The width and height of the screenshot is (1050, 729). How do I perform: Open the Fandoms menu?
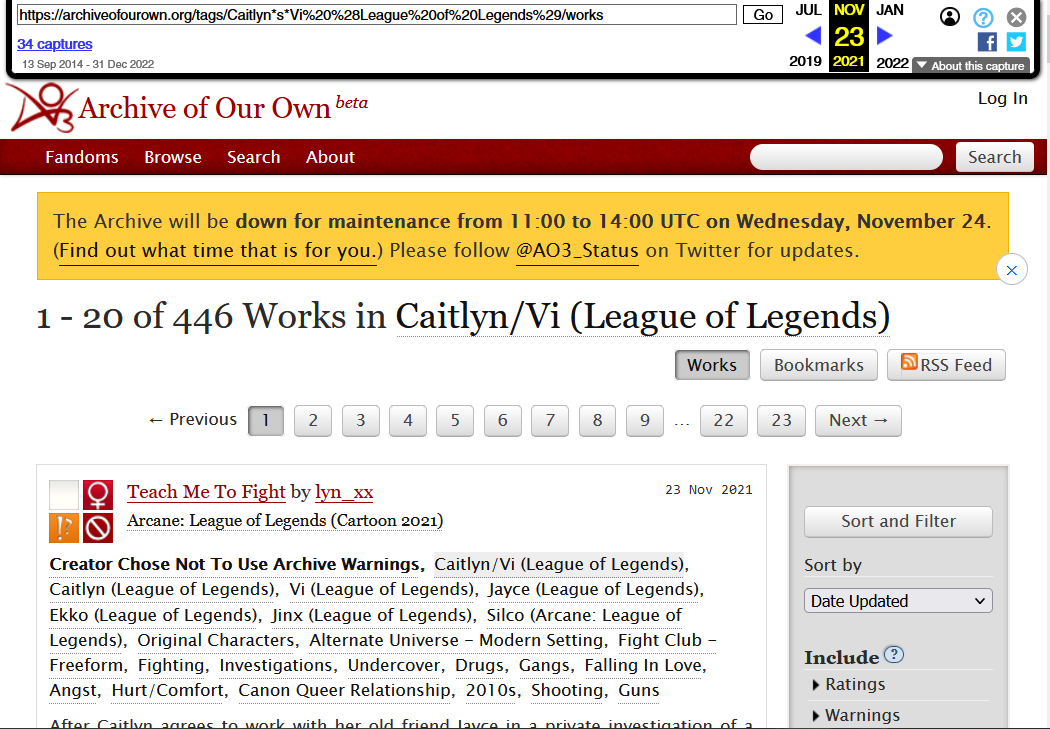(x=82, y=157)
